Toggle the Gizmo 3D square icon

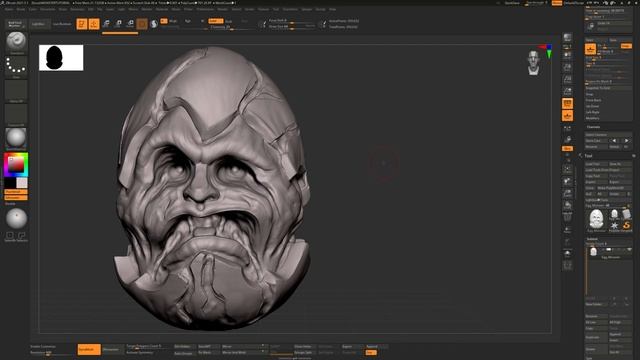coord(142,24)
